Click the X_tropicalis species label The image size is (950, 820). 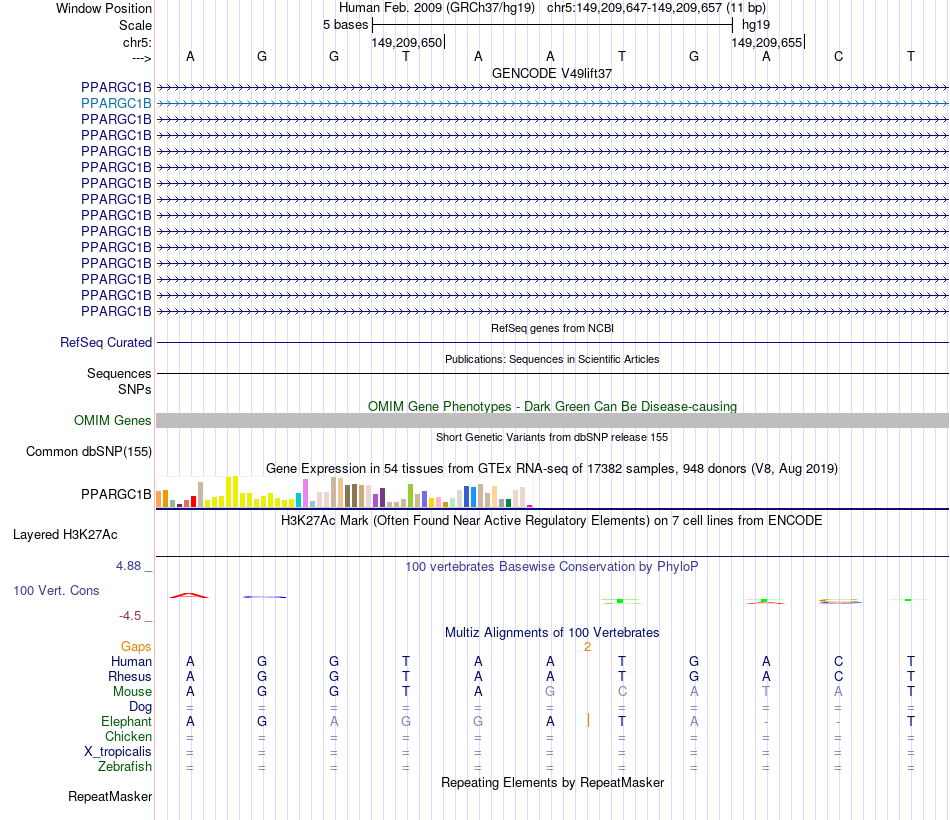(x=118, y=752)
